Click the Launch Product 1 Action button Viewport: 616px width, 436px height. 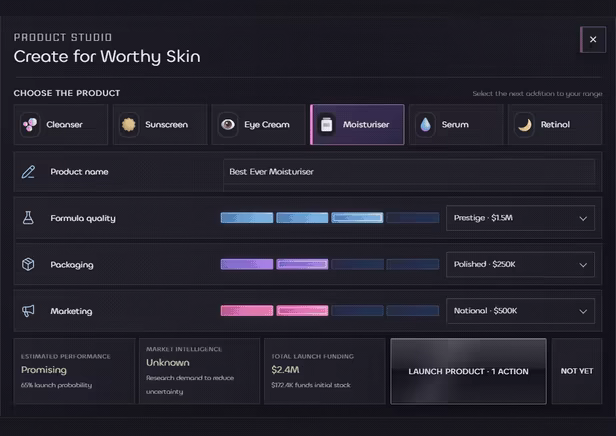pos(468,371)
